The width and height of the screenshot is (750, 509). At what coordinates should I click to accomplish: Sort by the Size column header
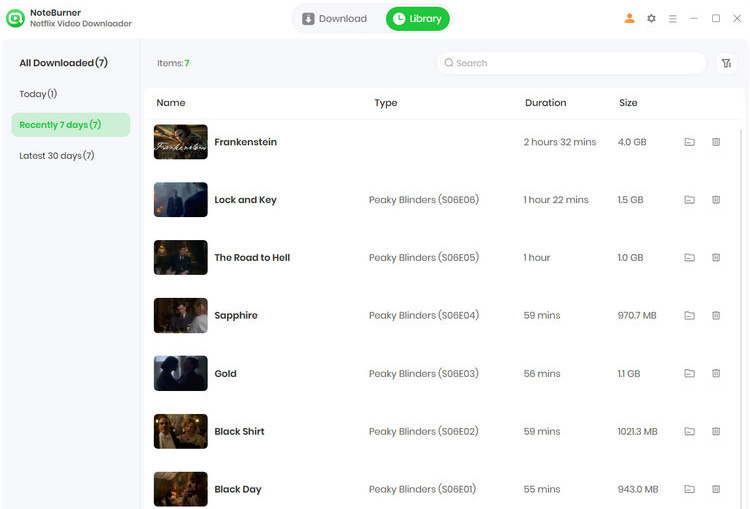point(628,103)
